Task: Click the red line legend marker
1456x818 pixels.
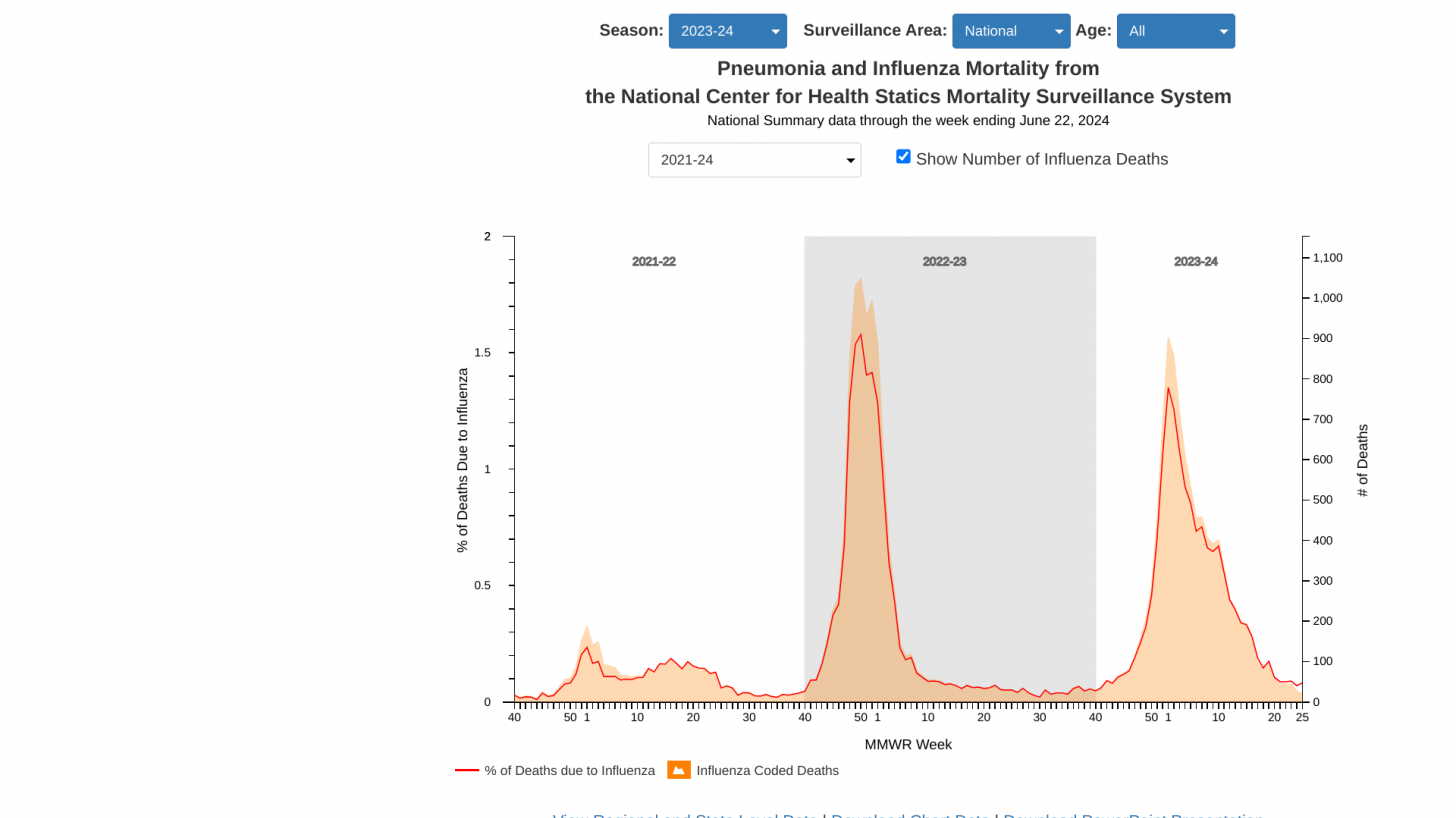Action: pyautogui.click(x=467, y=770)
